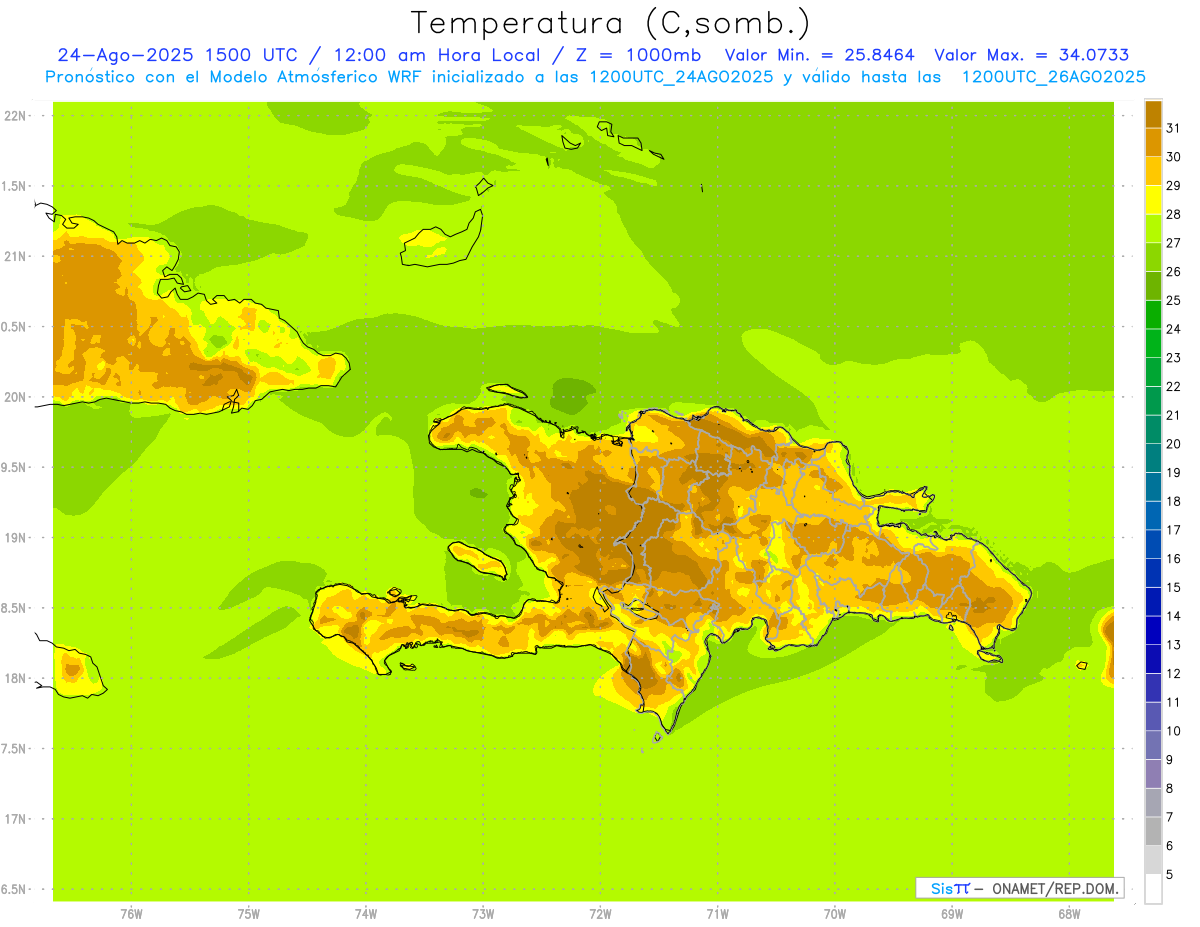Click the '20N' latitude label
The image size is (1200, 927).
click(15, 397)
